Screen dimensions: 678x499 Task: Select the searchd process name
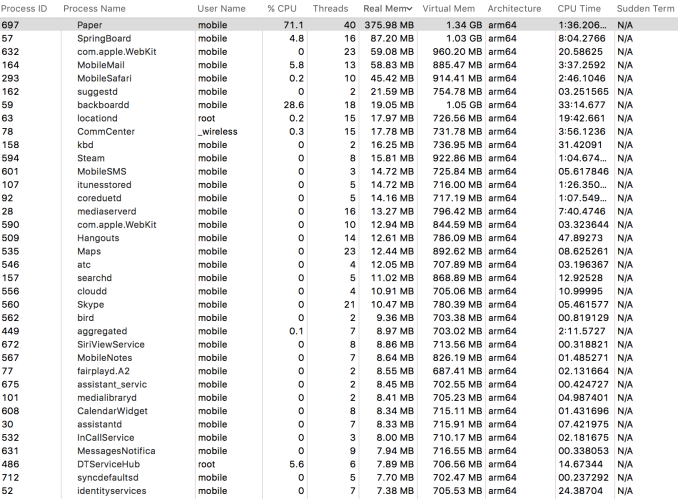(94, 278)
